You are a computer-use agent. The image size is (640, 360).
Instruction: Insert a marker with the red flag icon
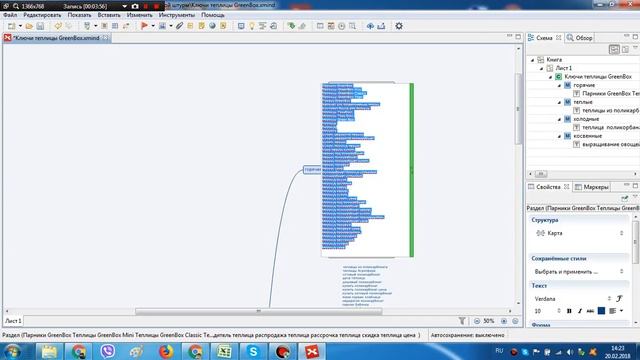[x=144, y=26]
